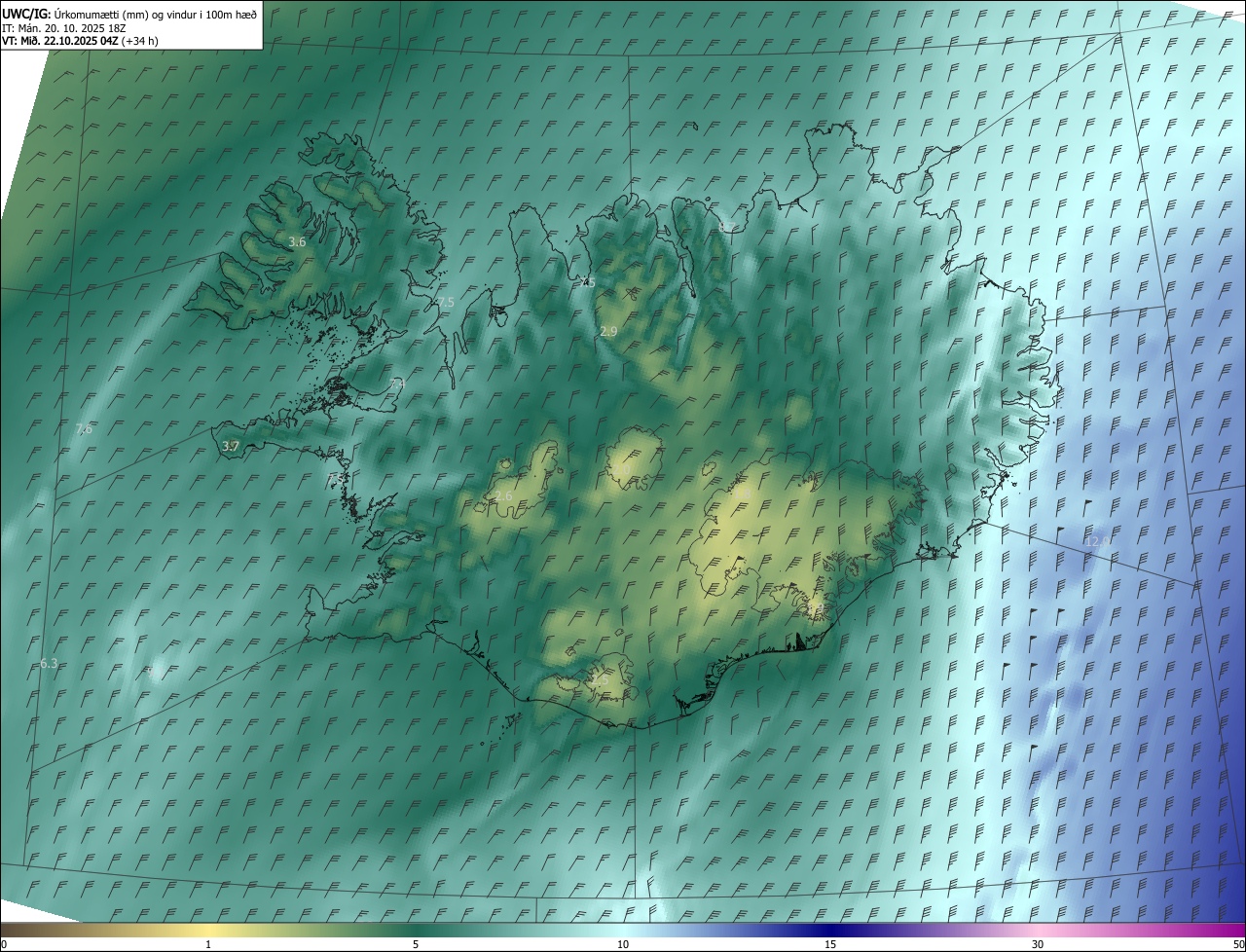Click the 2.9 value label in north Iceland
The width and height of the screenshot is (1246, 952).
608,332
